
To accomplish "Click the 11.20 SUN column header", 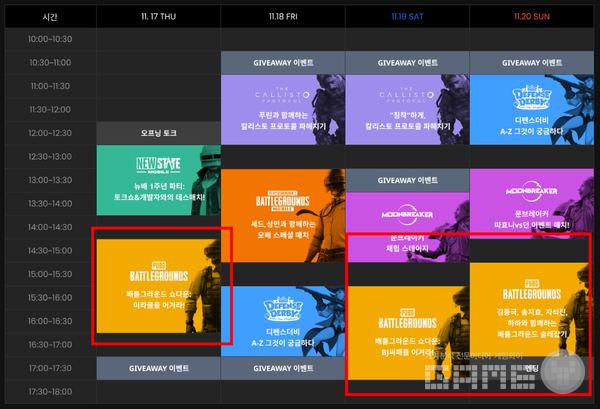I will pyautogui.click(x=532, y=16).
